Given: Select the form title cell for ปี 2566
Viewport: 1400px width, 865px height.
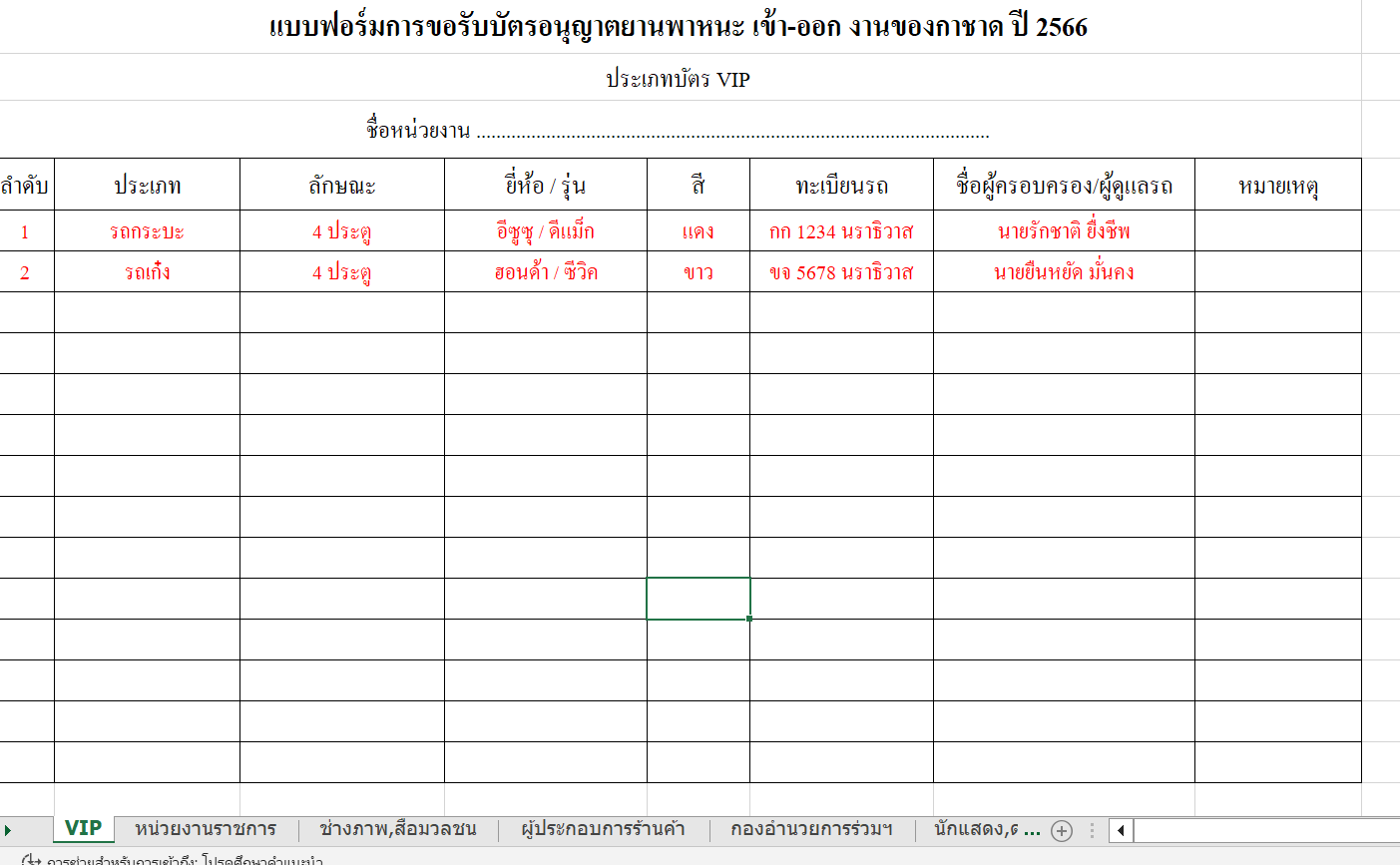Looking at the screenshot, I should click(679, 27).
